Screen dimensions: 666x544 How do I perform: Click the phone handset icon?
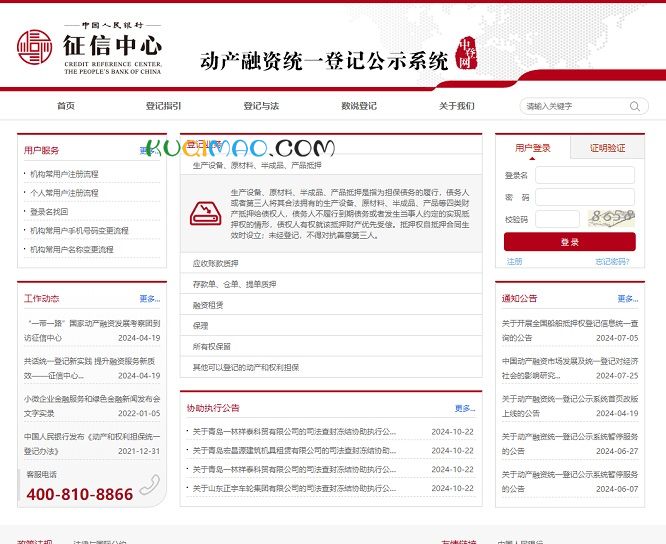150,485
